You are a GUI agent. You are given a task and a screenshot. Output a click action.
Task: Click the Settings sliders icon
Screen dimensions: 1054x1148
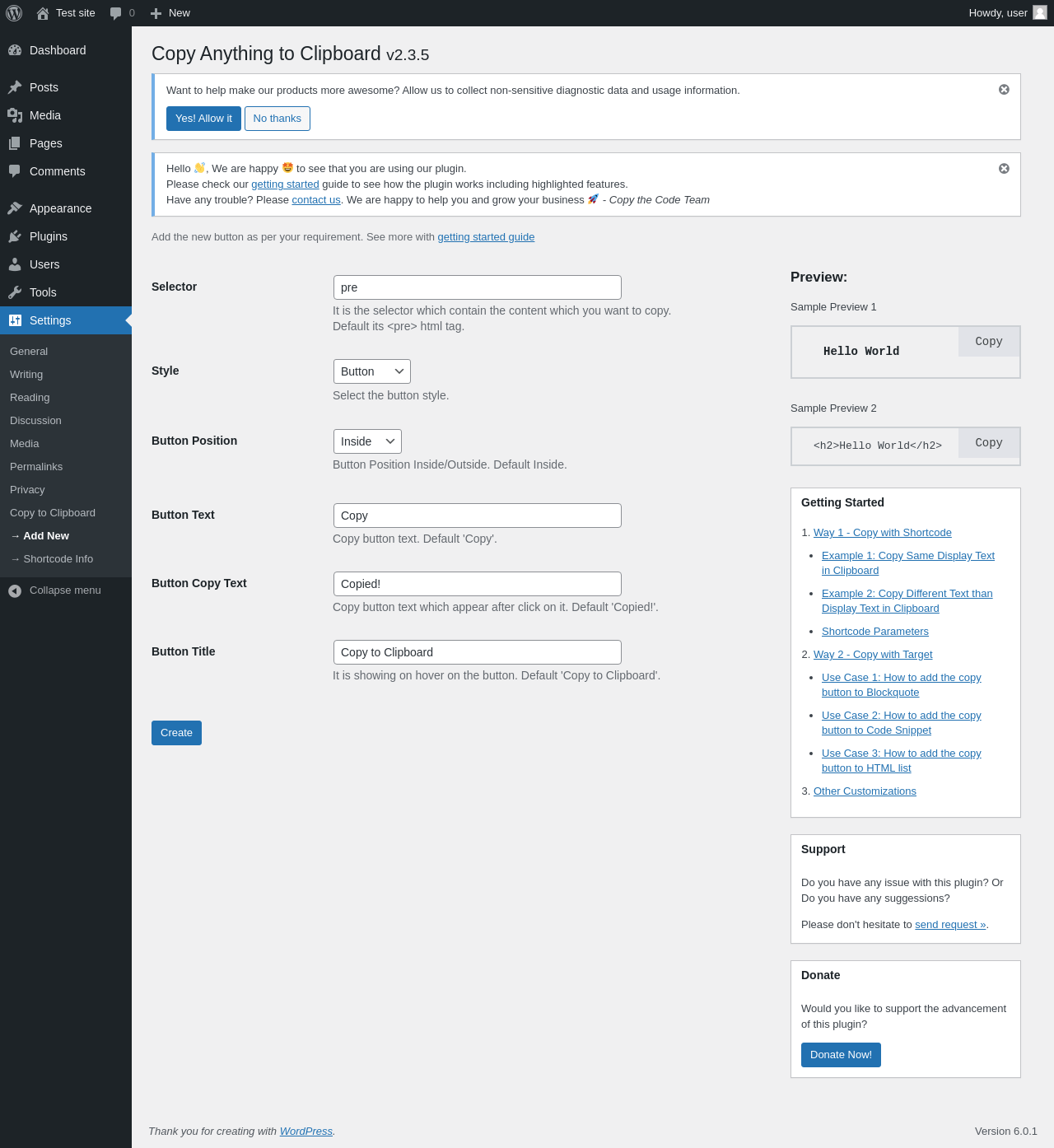pyautogui.click(x=15, y=320)
